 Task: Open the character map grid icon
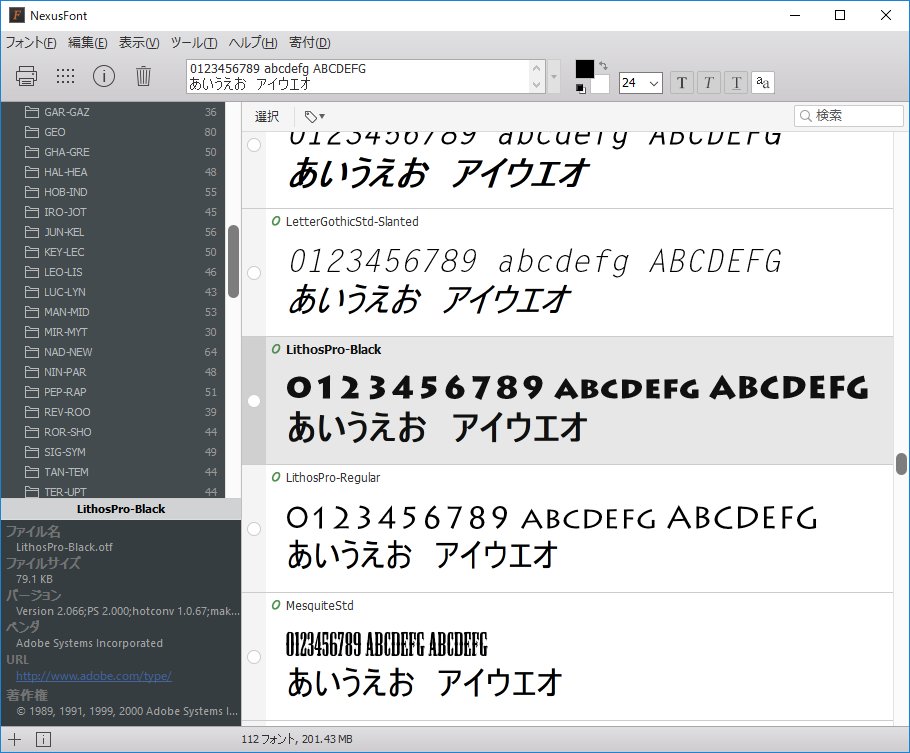[64, 76]
